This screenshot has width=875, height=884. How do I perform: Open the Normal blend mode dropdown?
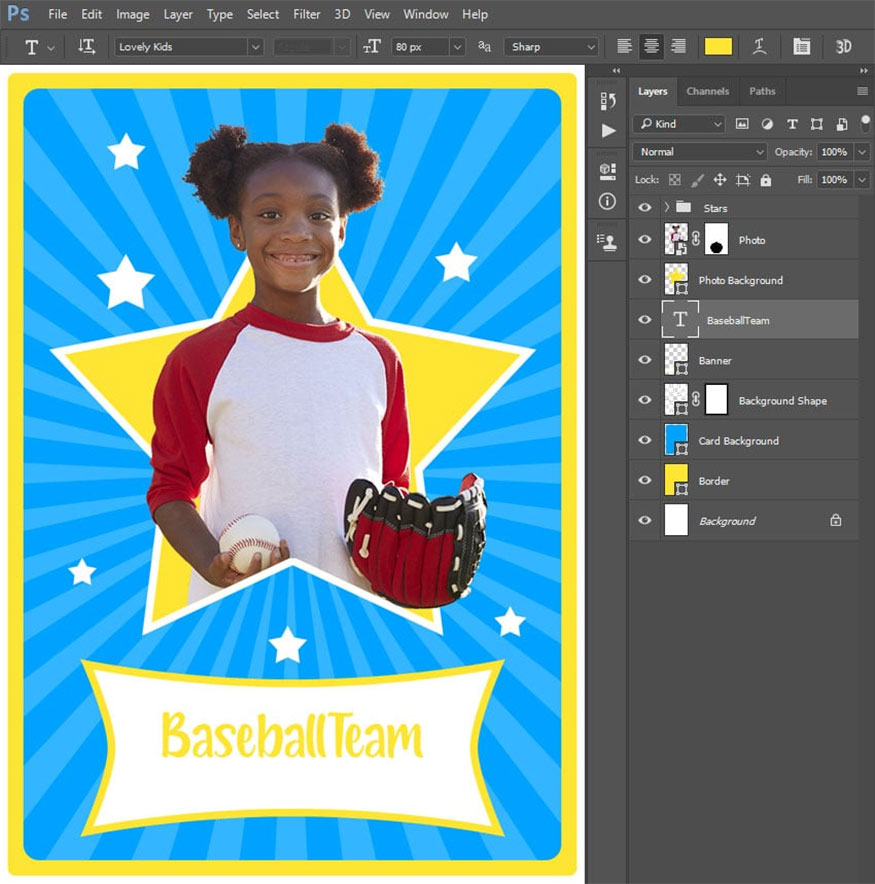click(699, 152)
